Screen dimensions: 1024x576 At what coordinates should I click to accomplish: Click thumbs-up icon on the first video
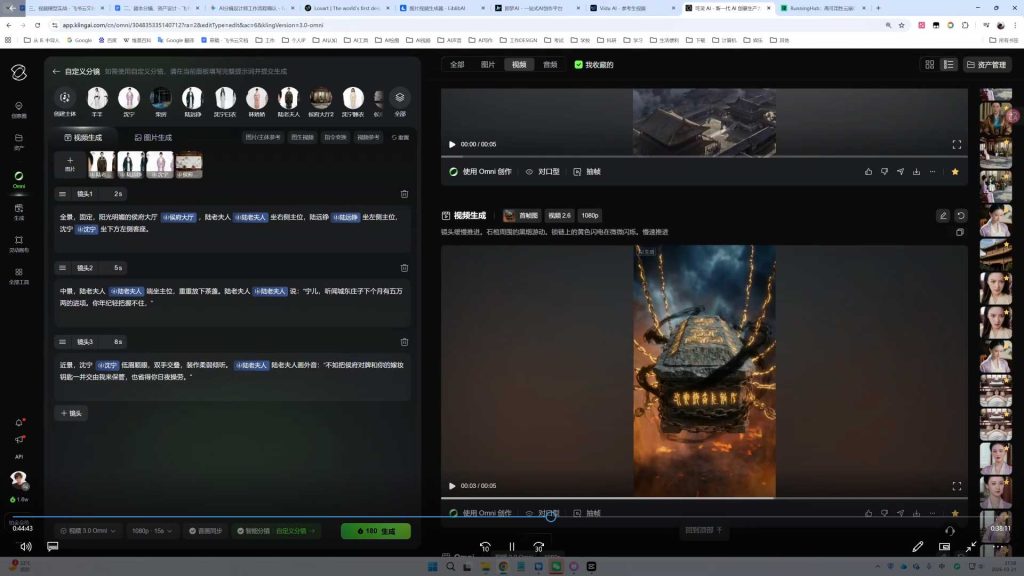click(x=868, y=172)
